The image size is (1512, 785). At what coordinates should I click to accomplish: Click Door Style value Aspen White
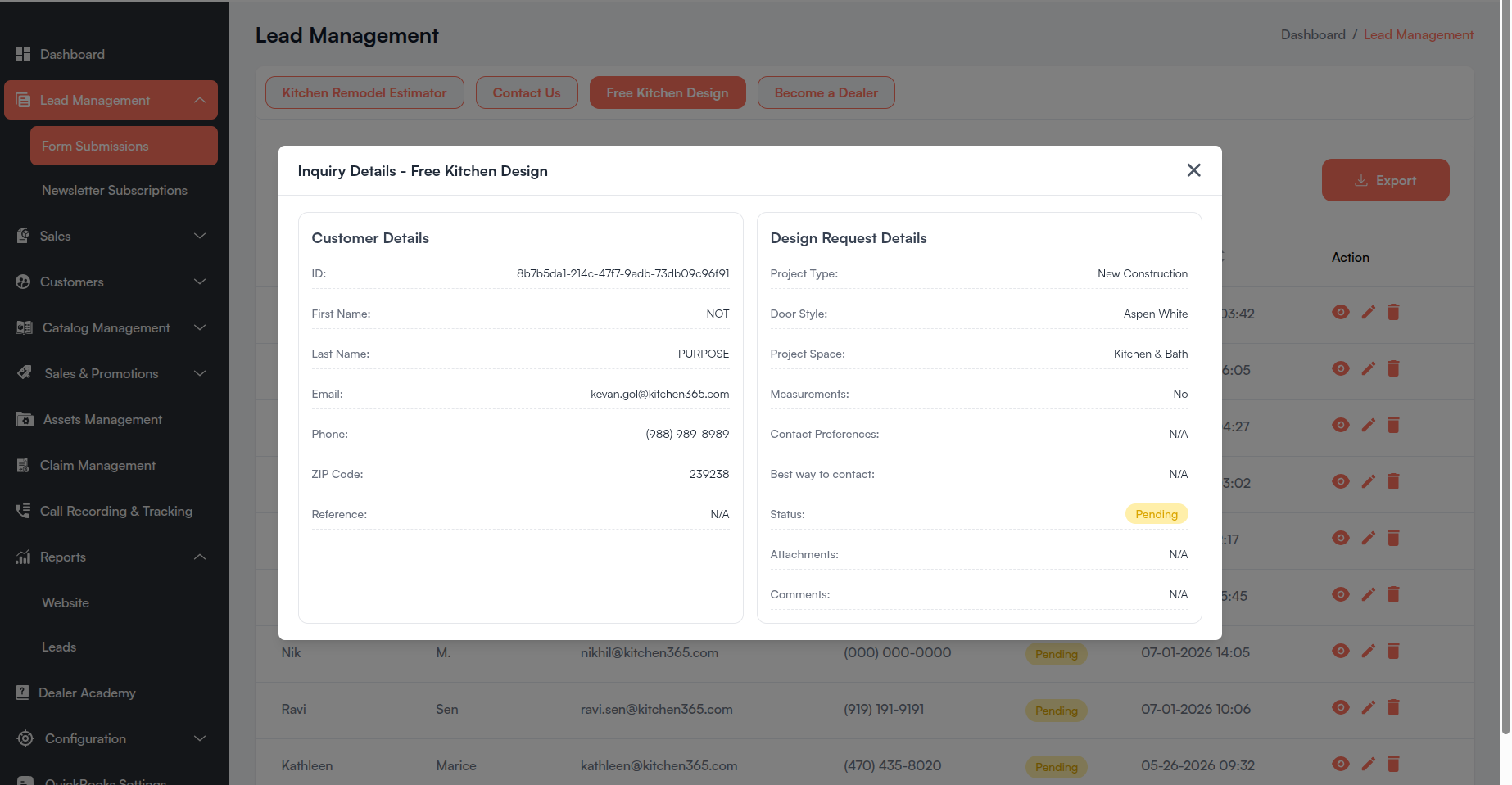[1155, 314]
